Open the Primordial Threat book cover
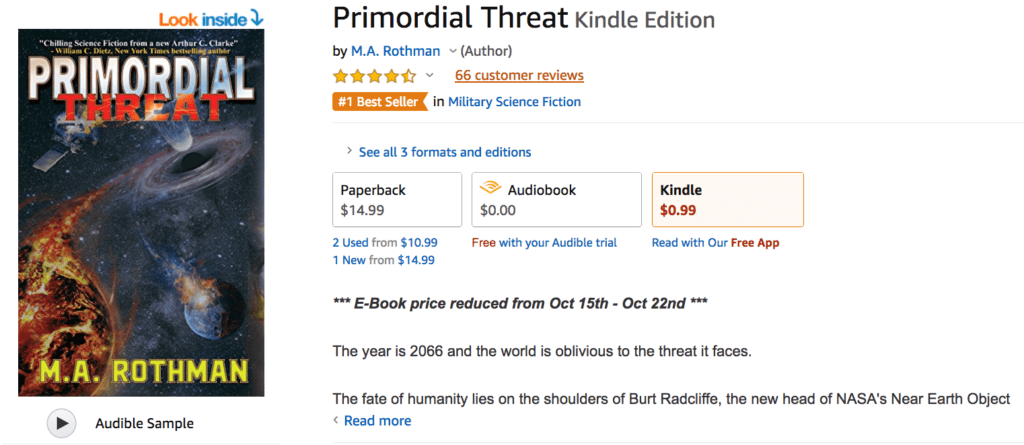Viewport: 1024px width, 445px height. (x=141, y=212)
